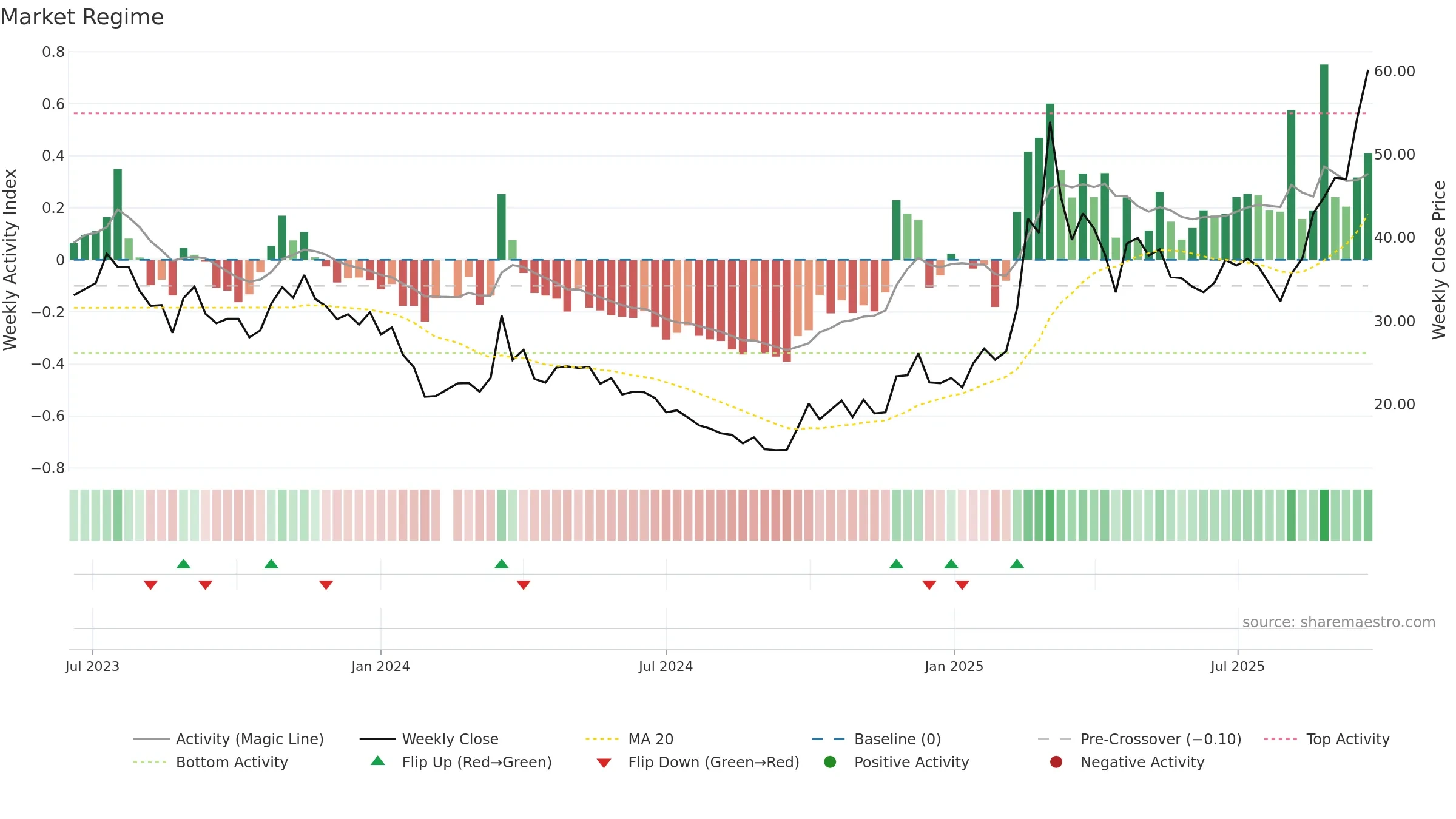Toggle the Bottom Activity legend entry
The width and height of the screenshot is (1456, 819).
[211, 762]
